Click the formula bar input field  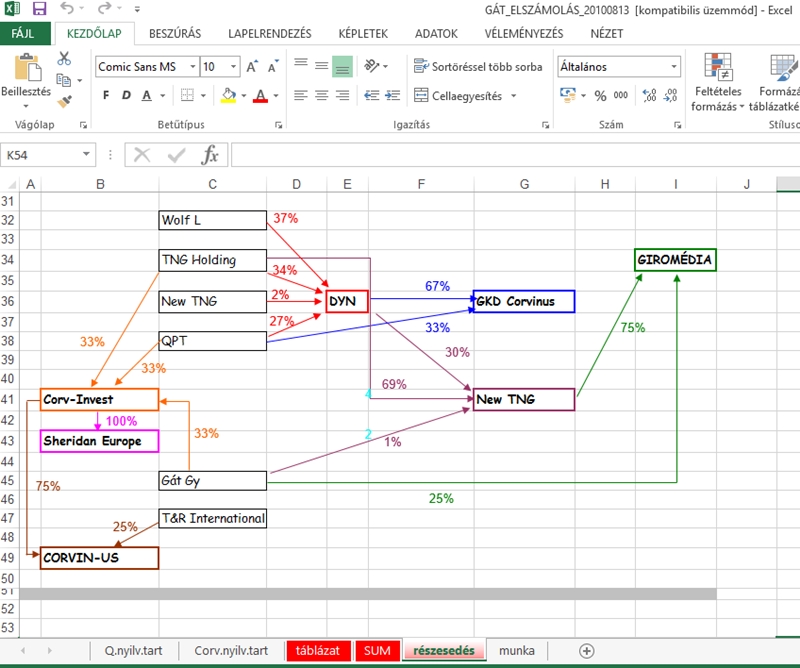[x=515, y=155]
